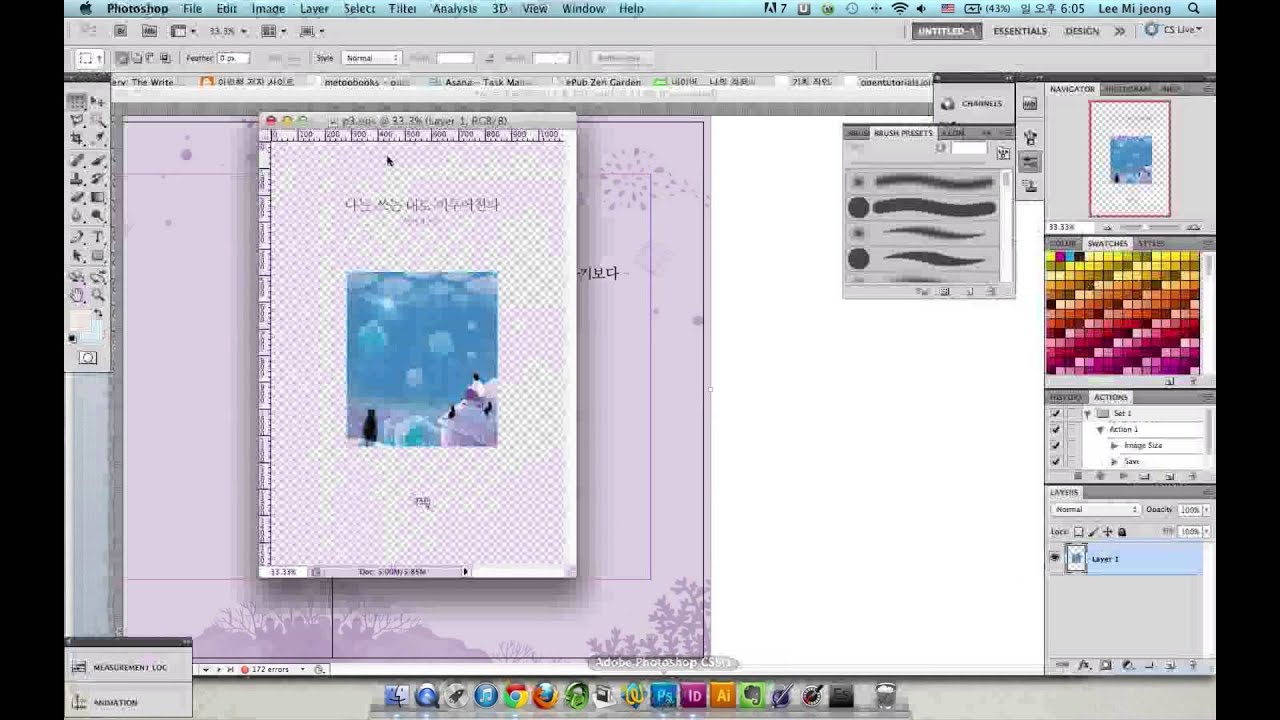Switch to the Swatches tab
The width and height of the screenshot is (1280, 720).
pos(1107,243)
